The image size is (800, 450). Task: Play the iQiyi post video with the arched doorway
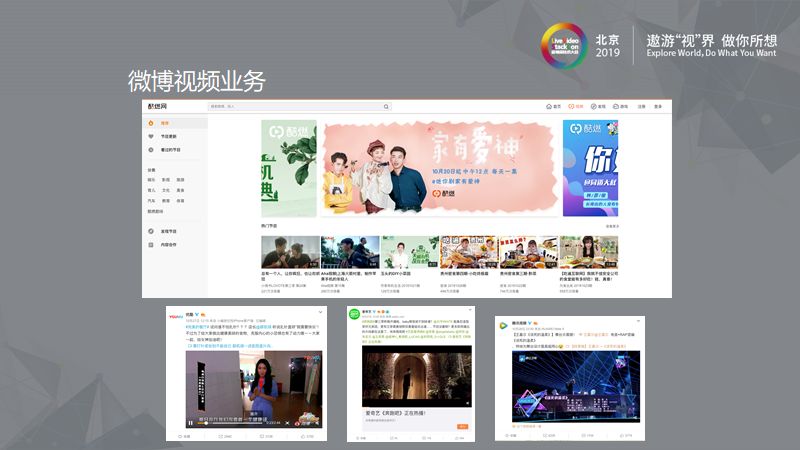click(417, 376)
